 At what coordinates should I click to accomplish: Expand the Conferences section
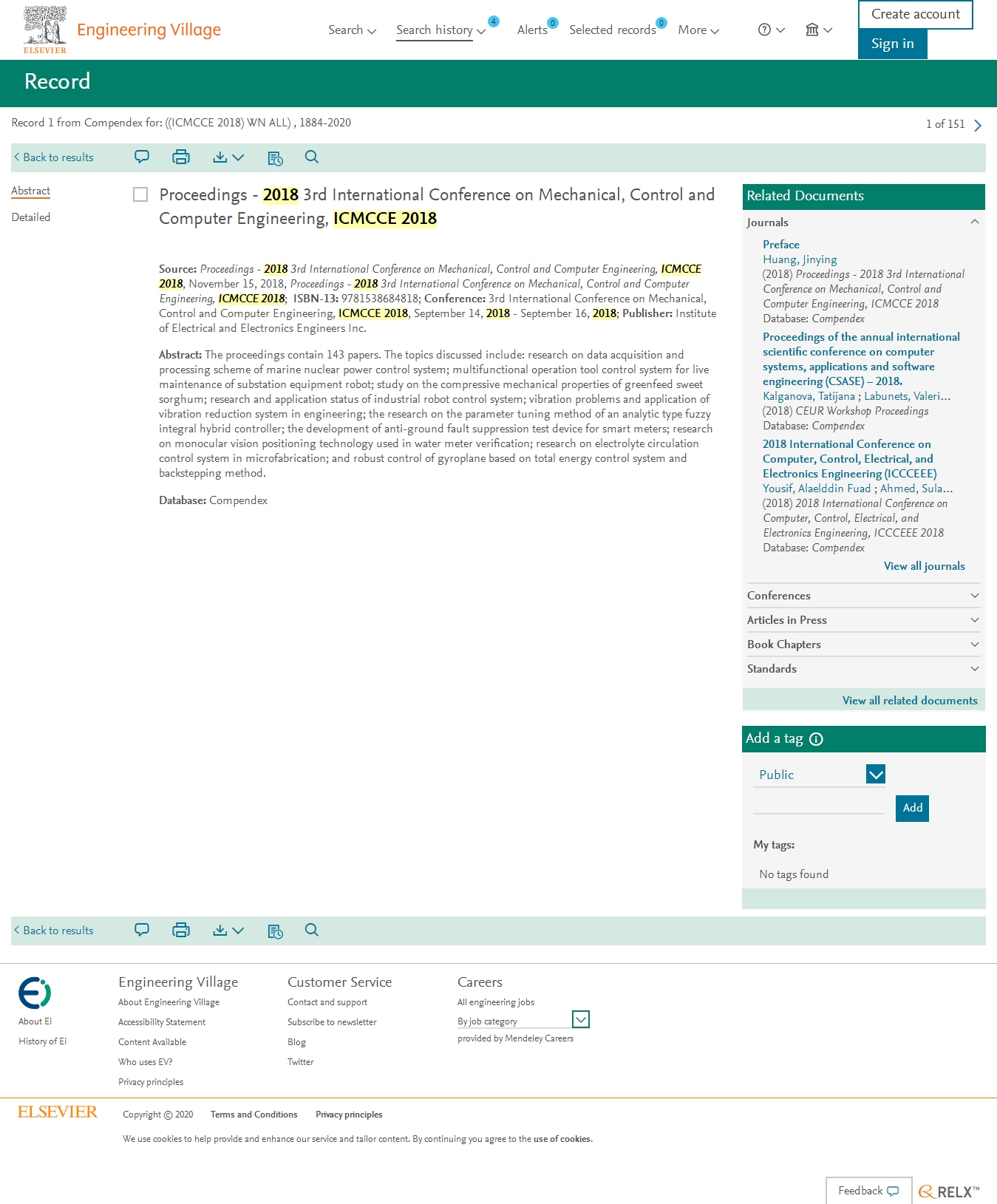tap(863, 596)
